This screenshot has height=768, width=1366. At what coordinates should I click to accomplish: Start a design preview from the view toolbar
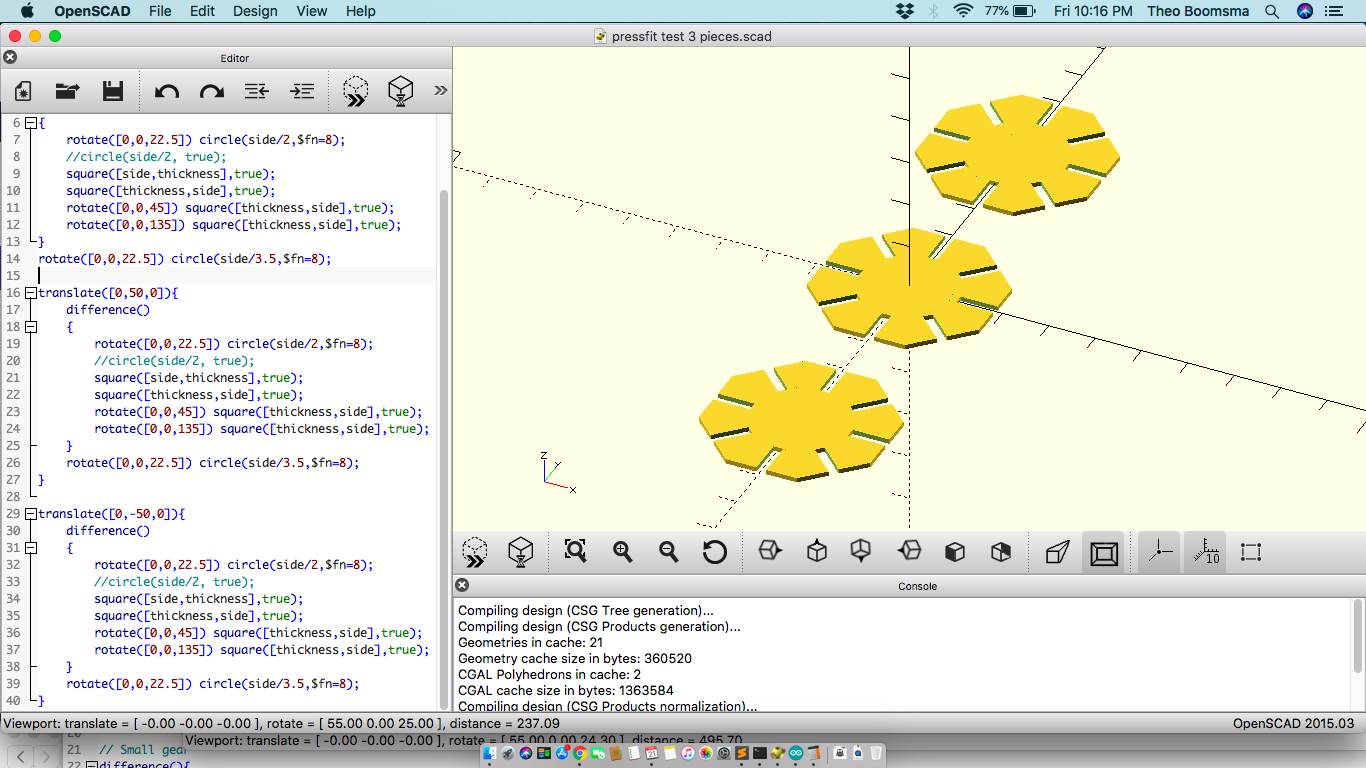(x=475, y=551)
